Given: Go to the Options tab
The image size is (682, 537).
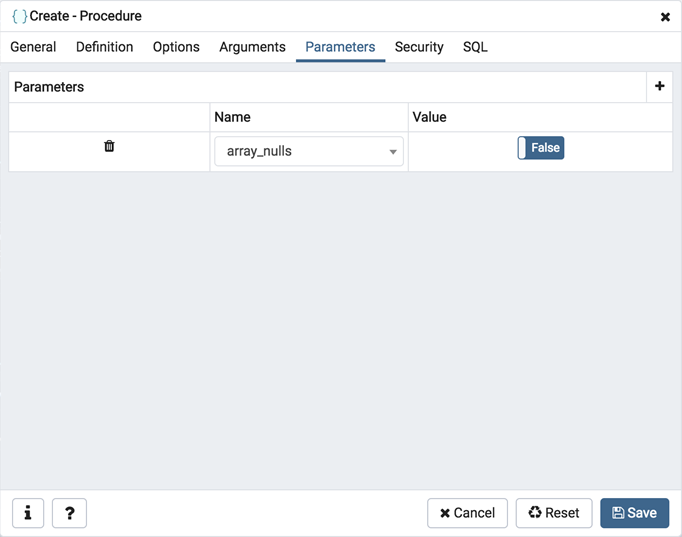Looking at the screenshot, I should pos(176,47).
